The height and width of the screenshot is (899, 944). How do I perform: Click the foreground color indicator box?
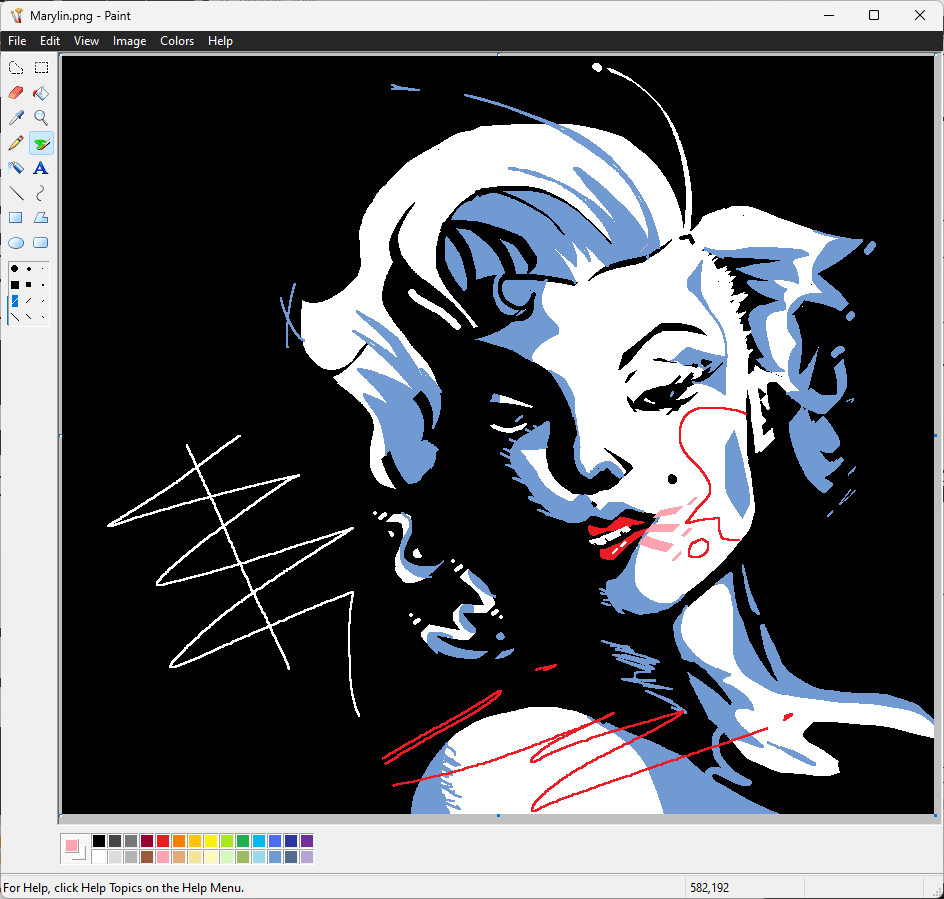tap(71, 846)
